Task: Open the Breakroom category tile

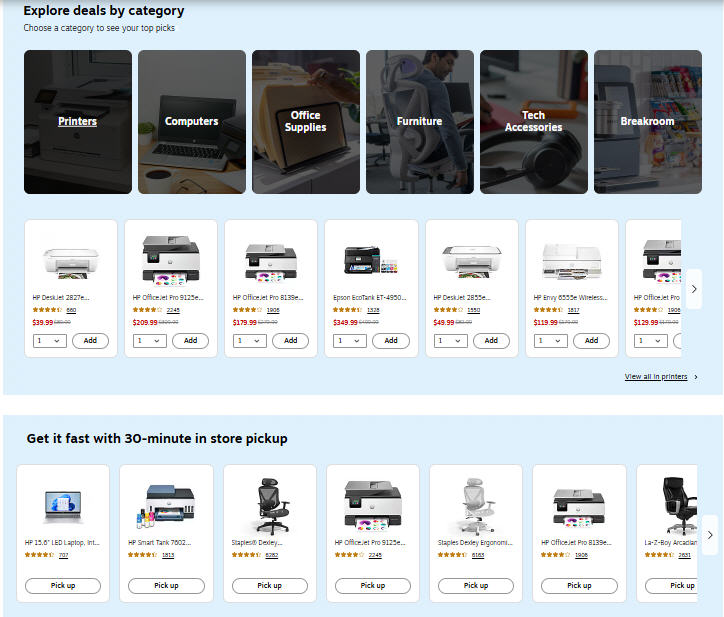Action: coord(647,121)
